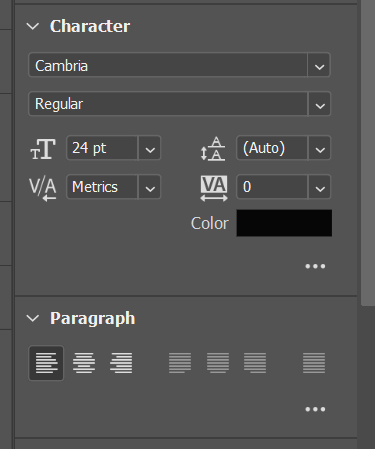Click the black text Color swatch
The image size is (375, 449).
coord(284,223)
